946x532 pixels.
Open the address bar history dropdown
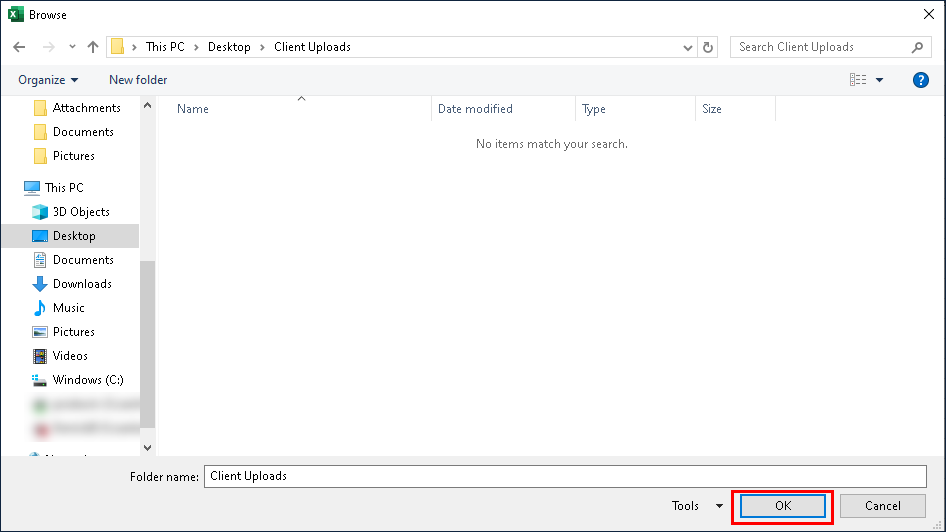coord(688,47)
